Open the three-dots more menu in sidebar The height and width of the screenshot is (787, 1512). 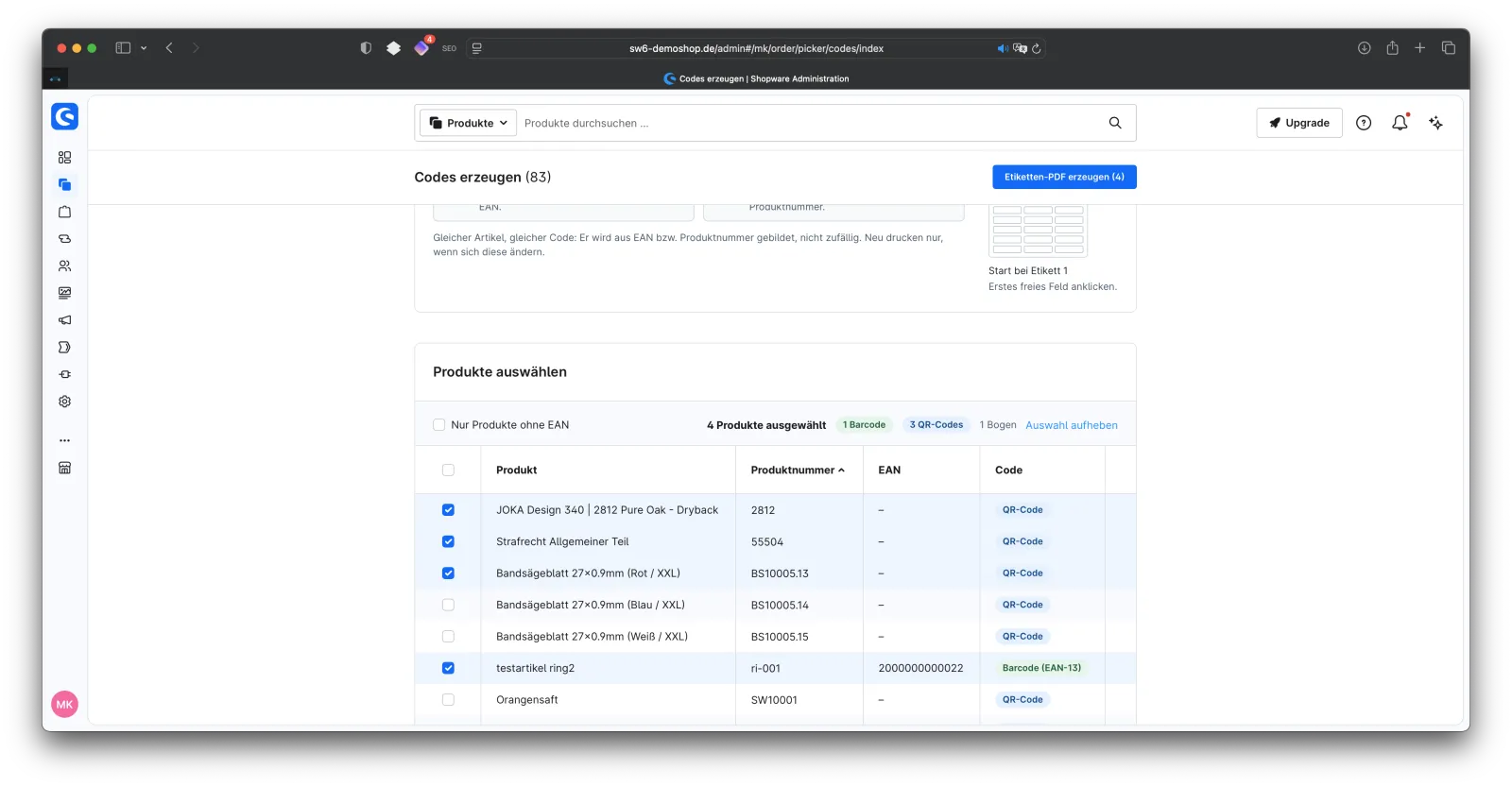click(x=64, y=440)
